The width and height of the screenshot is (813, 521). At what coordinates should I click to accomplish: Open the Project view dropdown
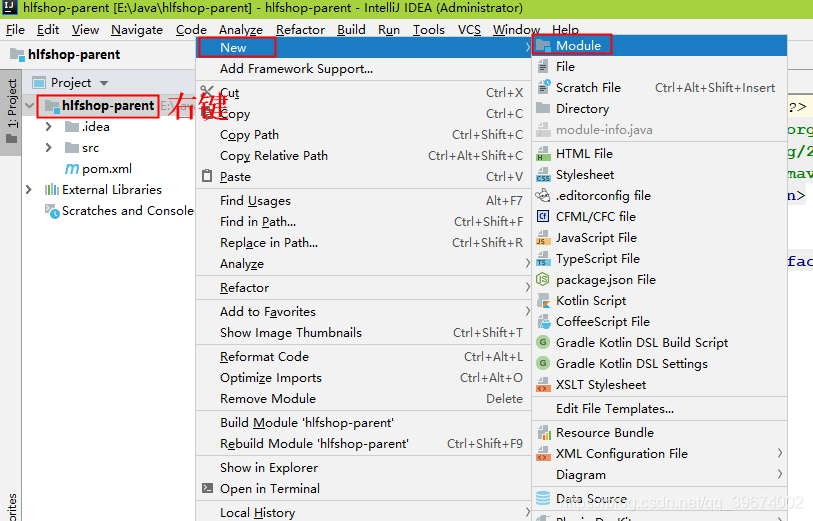coord(104,83)
